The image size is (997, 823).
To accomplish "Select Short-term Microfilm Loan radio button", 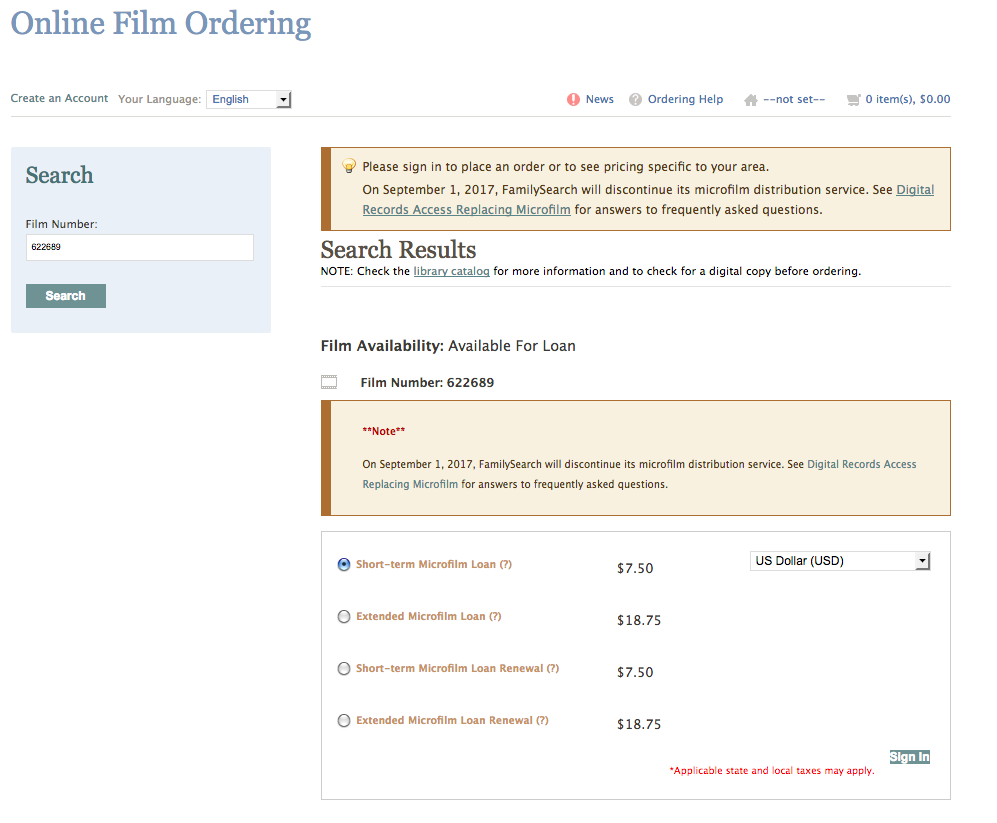I will (x=344, y=564).
